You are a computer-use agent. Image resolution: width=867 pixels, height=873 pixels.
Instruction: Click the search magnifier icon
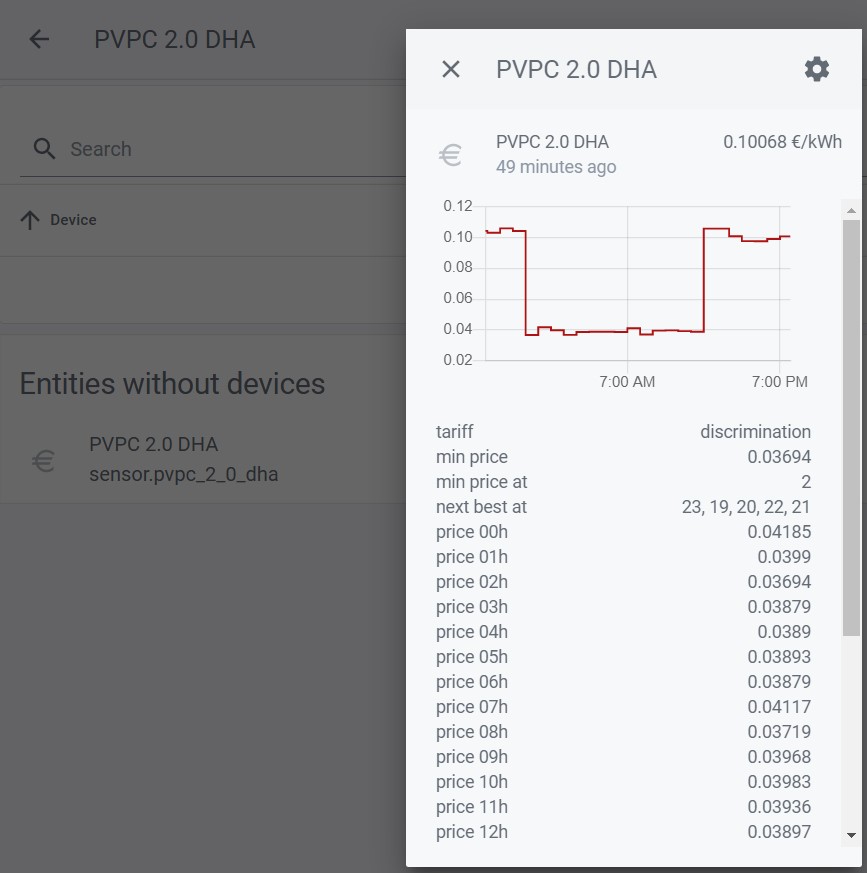click(x=44, y=149)
